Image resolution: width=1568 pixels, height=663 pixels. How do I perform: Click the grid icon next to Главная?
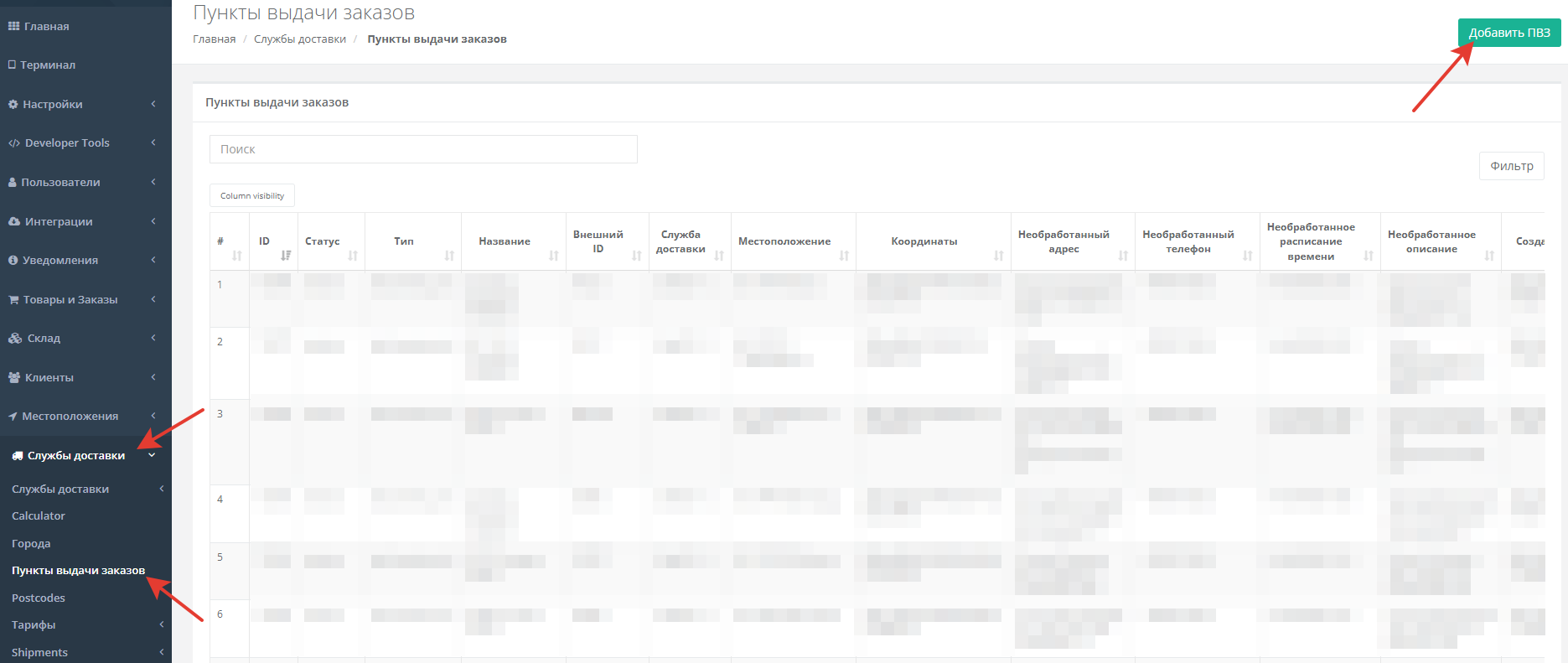[x=13, y=27]
